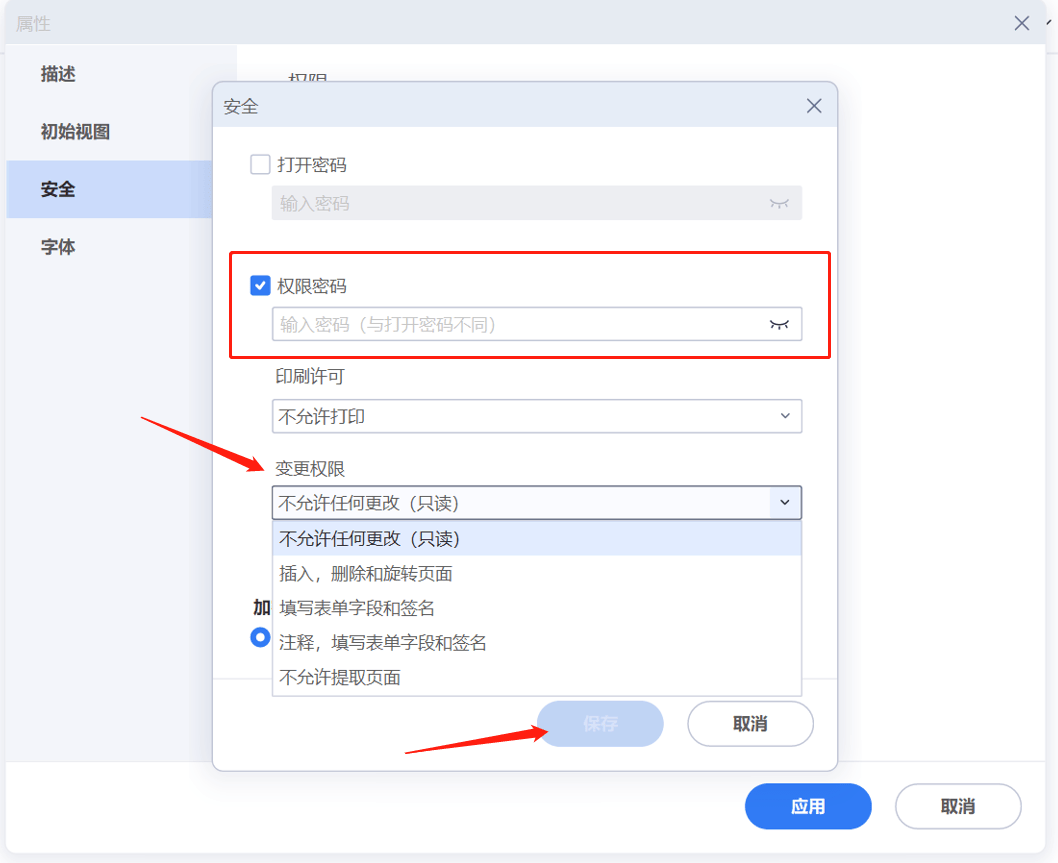The width and height of the screenshot is (1058, 863).
Task: Close the 属性 window
Action: pyautogui.click(x=1022, y=24)
